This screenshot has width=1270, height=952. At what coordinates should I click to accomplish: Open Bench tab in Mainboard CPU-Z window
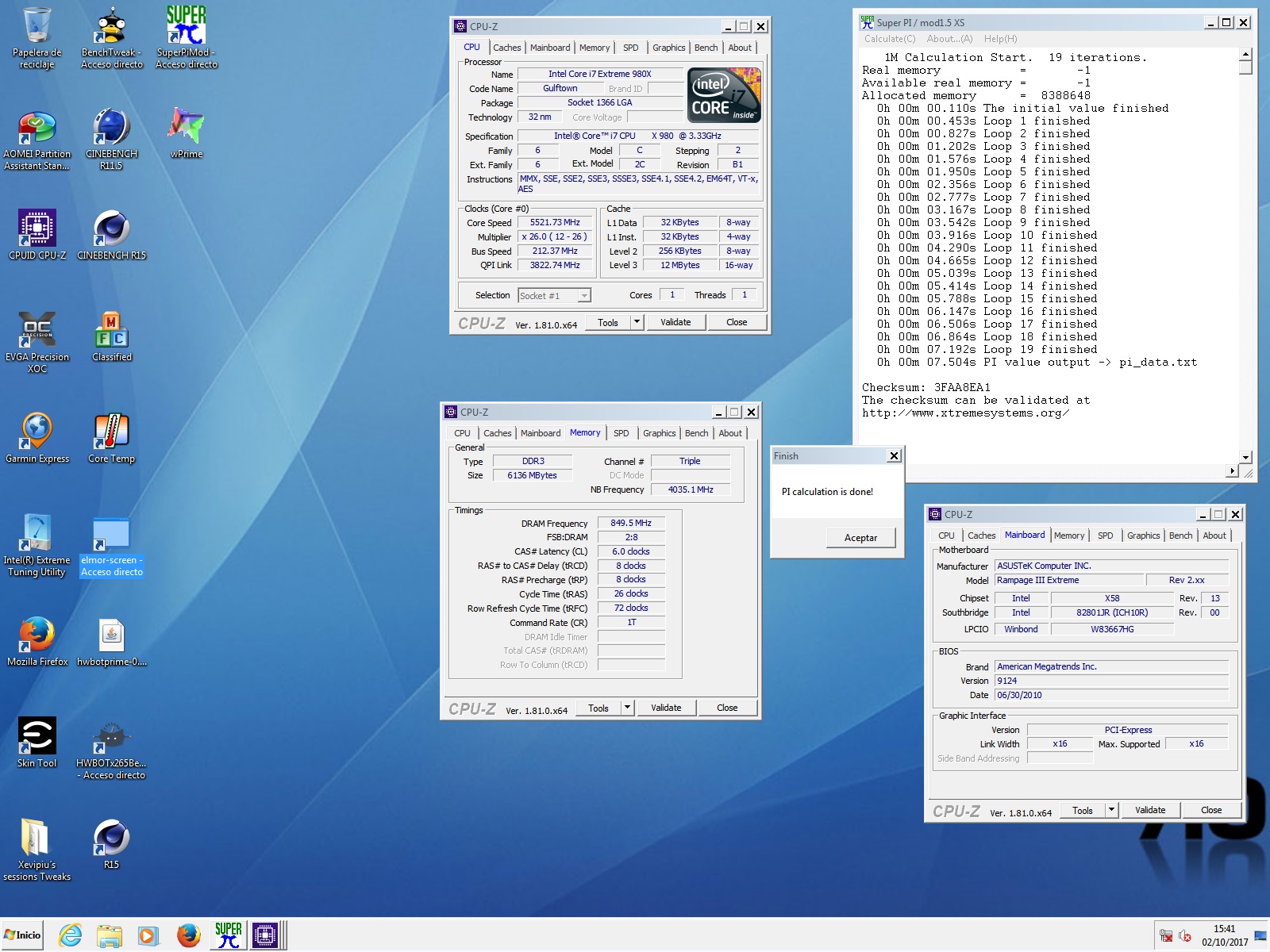click(x=1180, y=535)
